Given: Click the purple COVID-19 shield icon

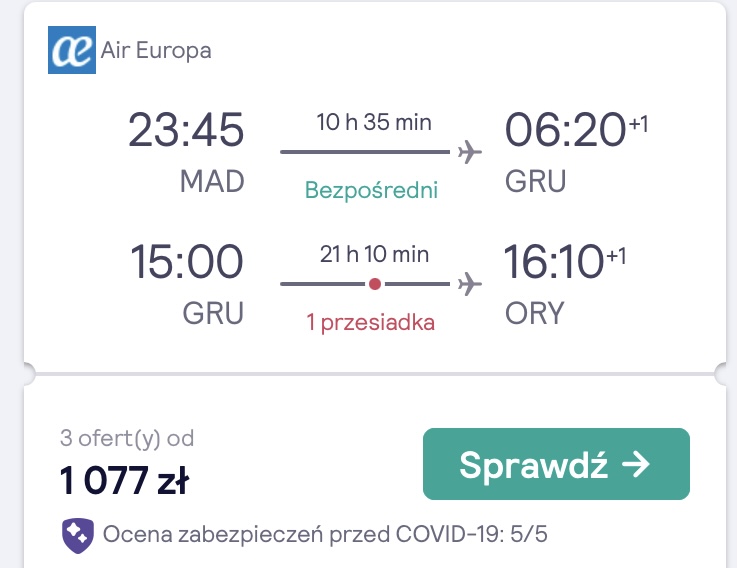Looking at the screenshot, I should [78, 535].
